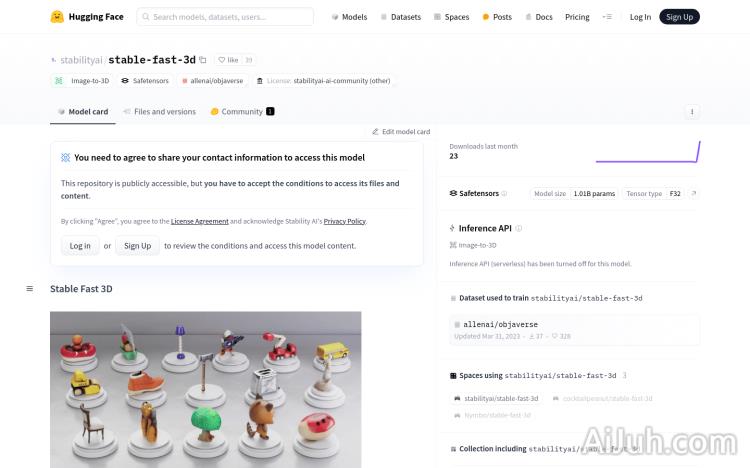The height and width of the screenshot is (468, 750).
Task: Expand the navigation more-menu icon
Action: point(607,17)
